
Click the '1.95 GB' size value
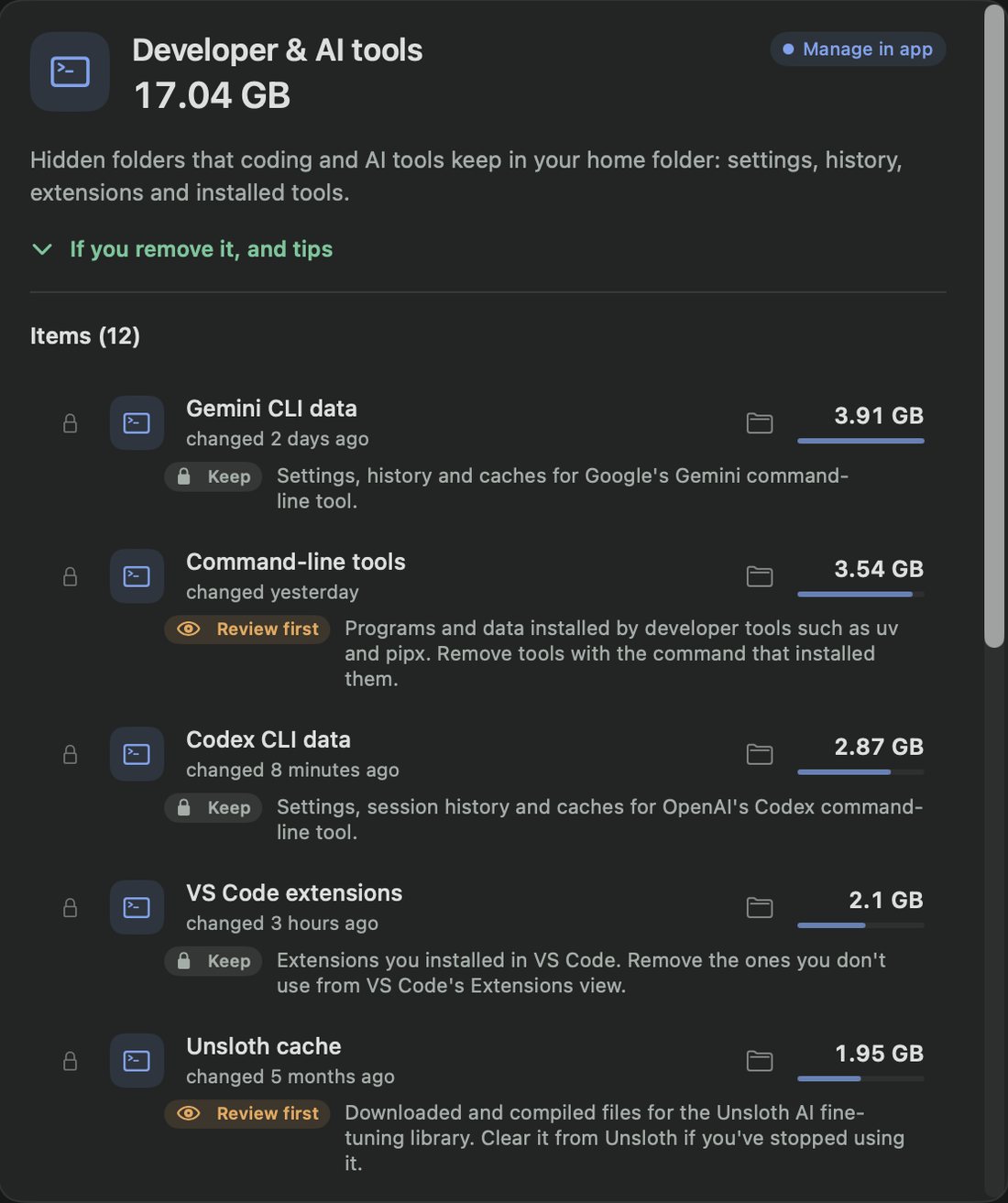[879, 1054]
